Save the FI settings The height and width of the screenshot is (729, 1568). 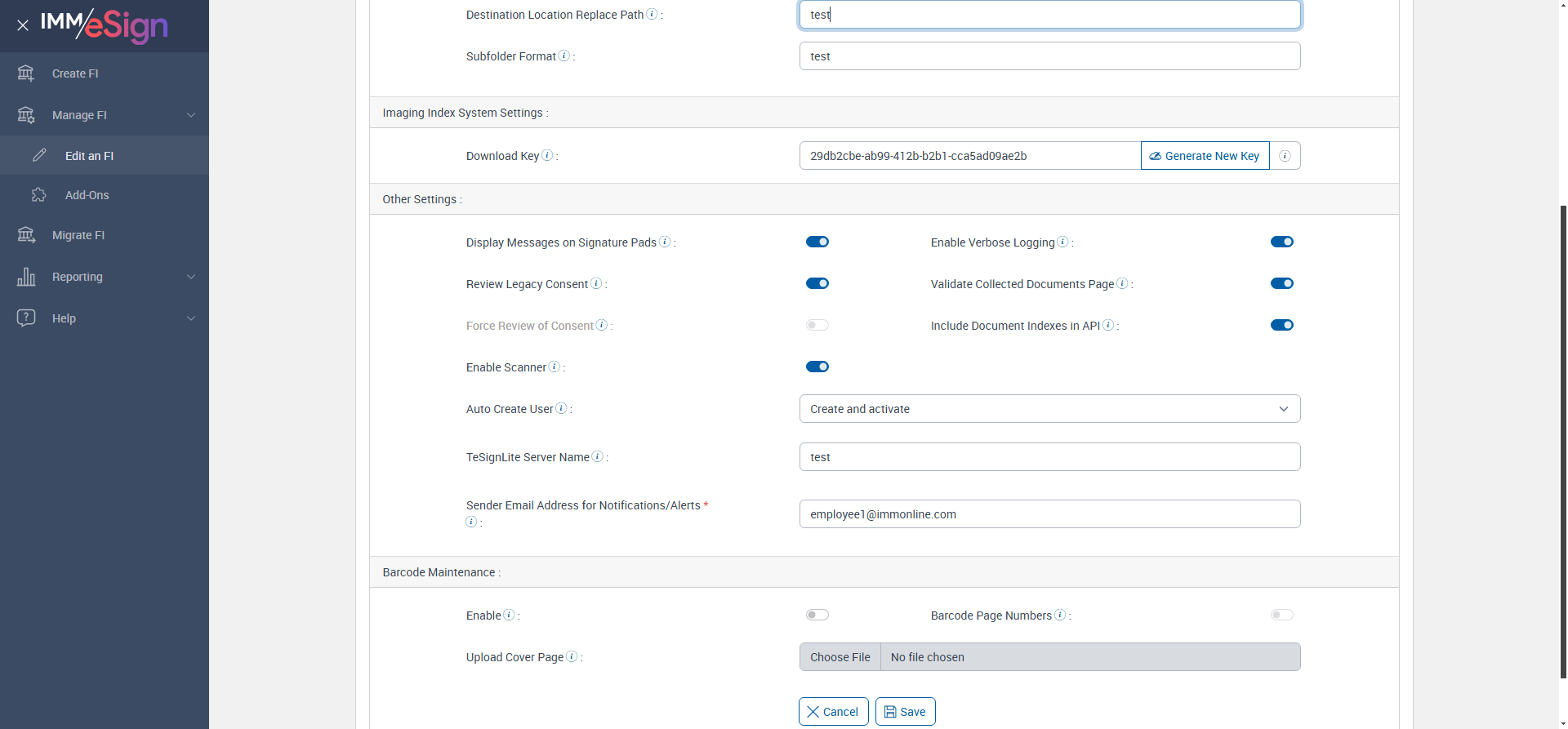coord(905,712)
